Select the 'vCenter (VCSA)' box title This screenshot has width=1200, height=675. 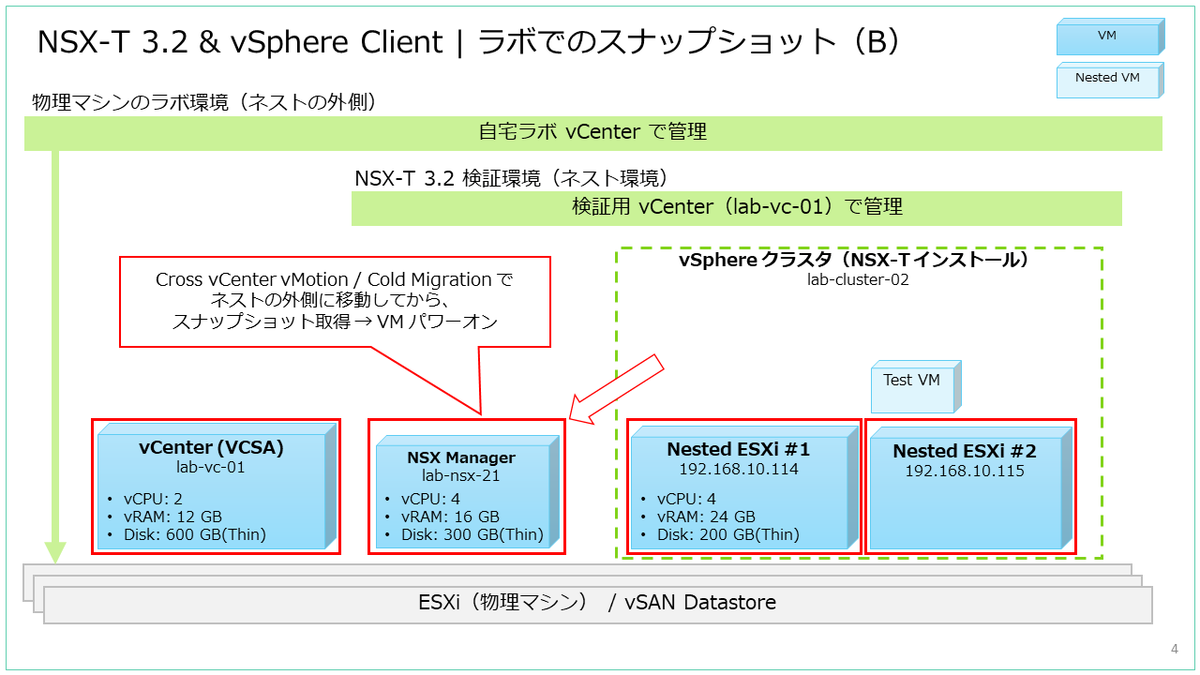pos(211,447)
